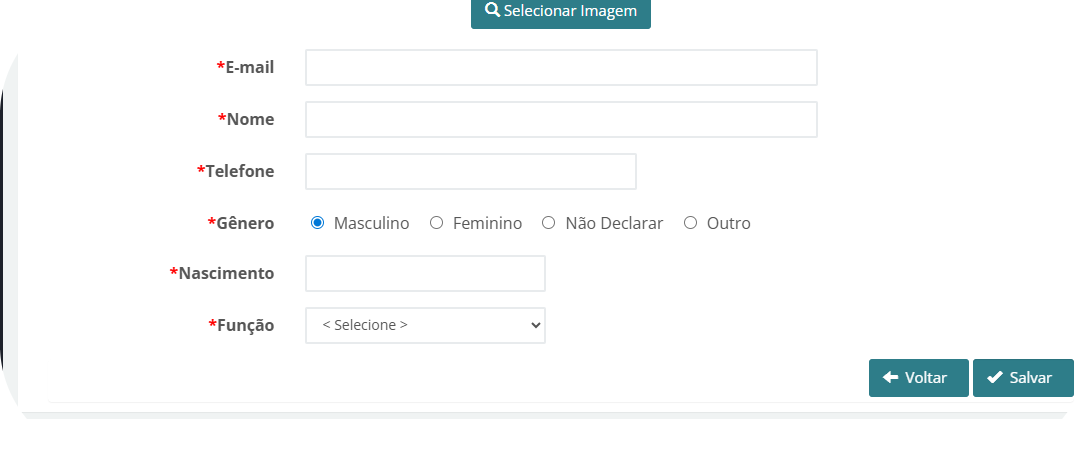This screenshot has width=1089, height=460.
Task: Choose the Feminino radio button
Action: (436, 223)
